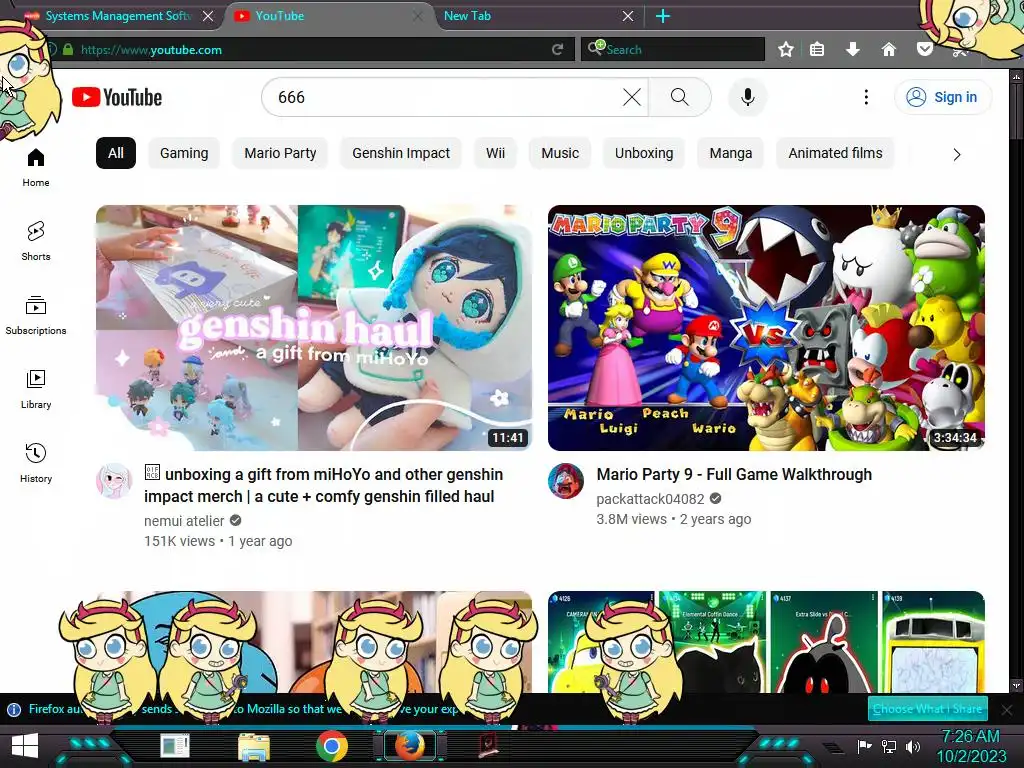The width and height of the screenshot is (1024, 768).
Task: Open the genshin haul video thumbnail
Action: coord(314,328)
